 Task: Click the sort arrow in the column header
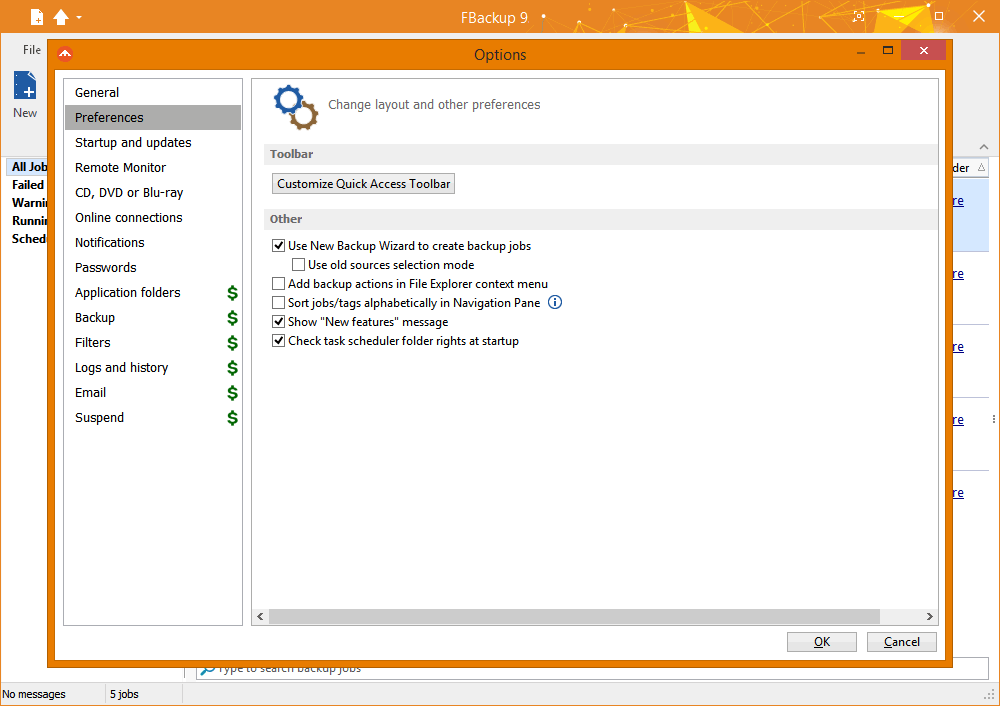[x=982, y=168]
